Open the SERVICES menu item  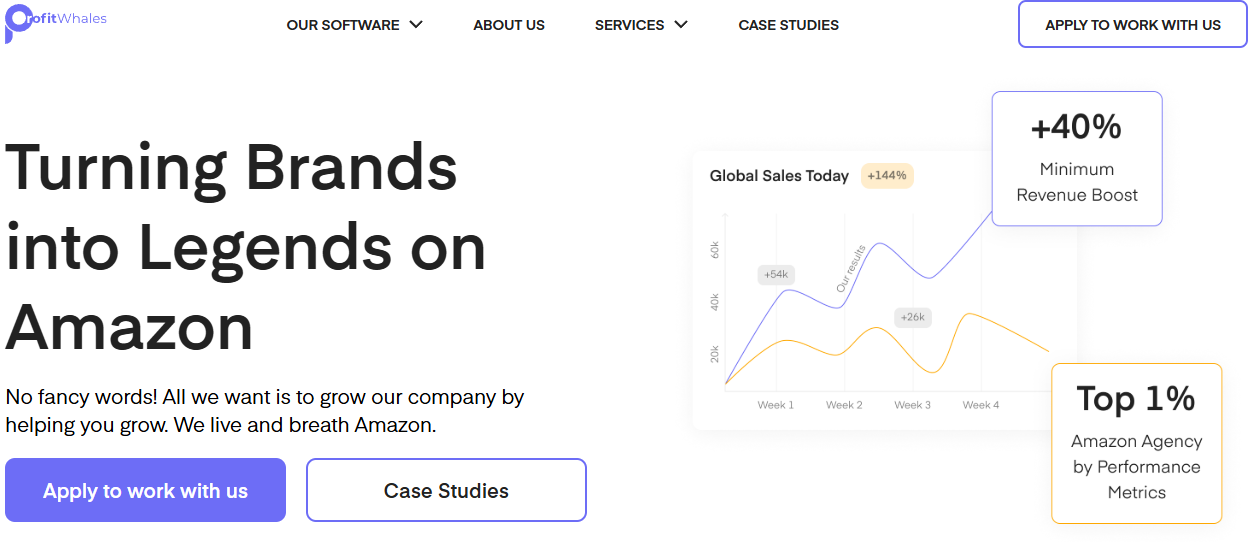tap(629, 25)
